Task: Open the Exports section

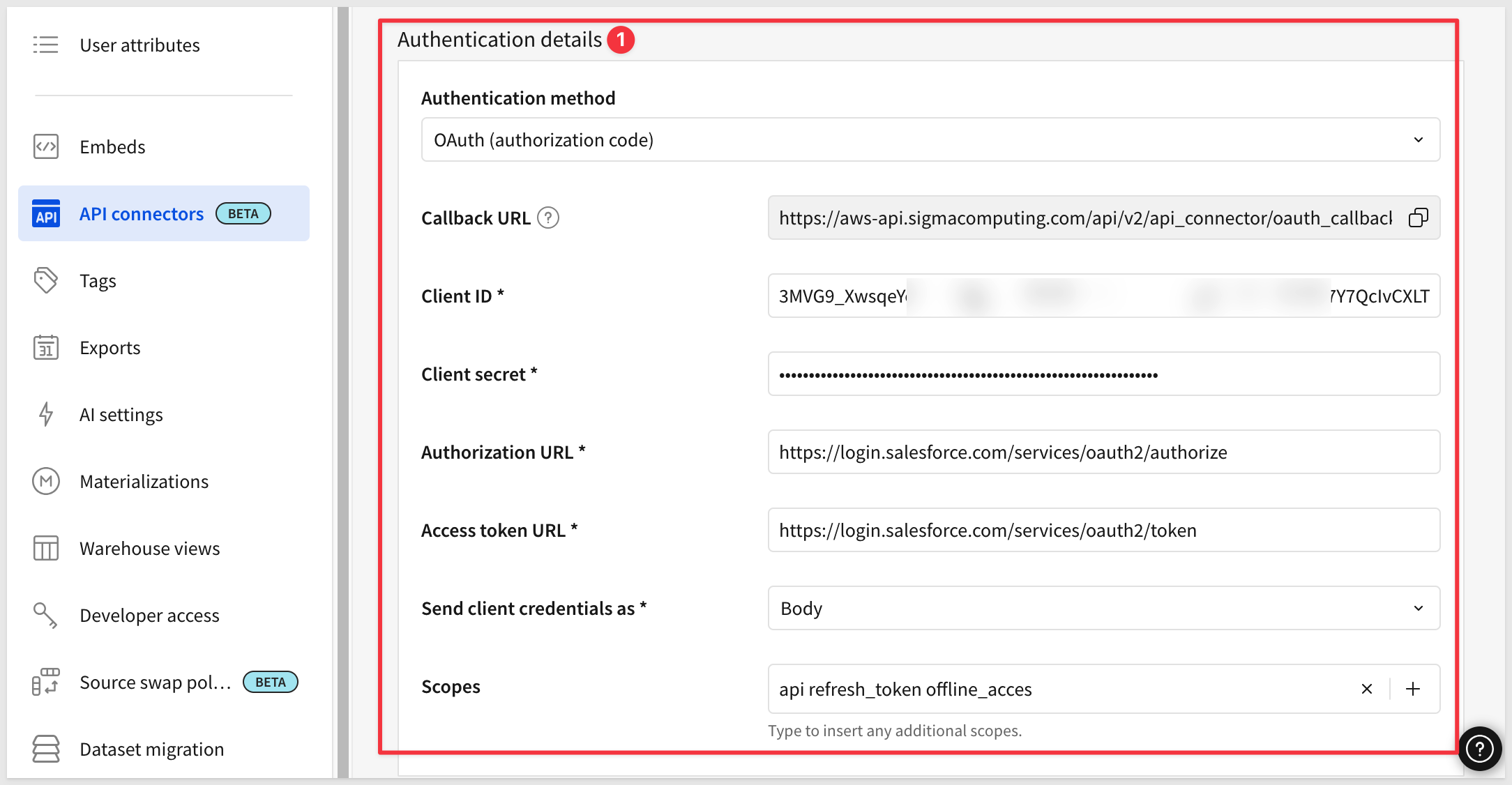Action: pos(110,348)
